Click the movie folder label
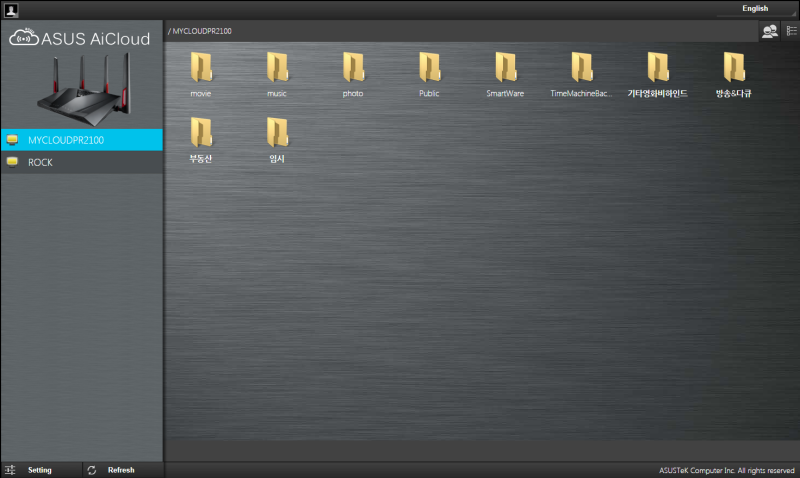The width and height of the screenshot is (800, 478). click(201, 93)
